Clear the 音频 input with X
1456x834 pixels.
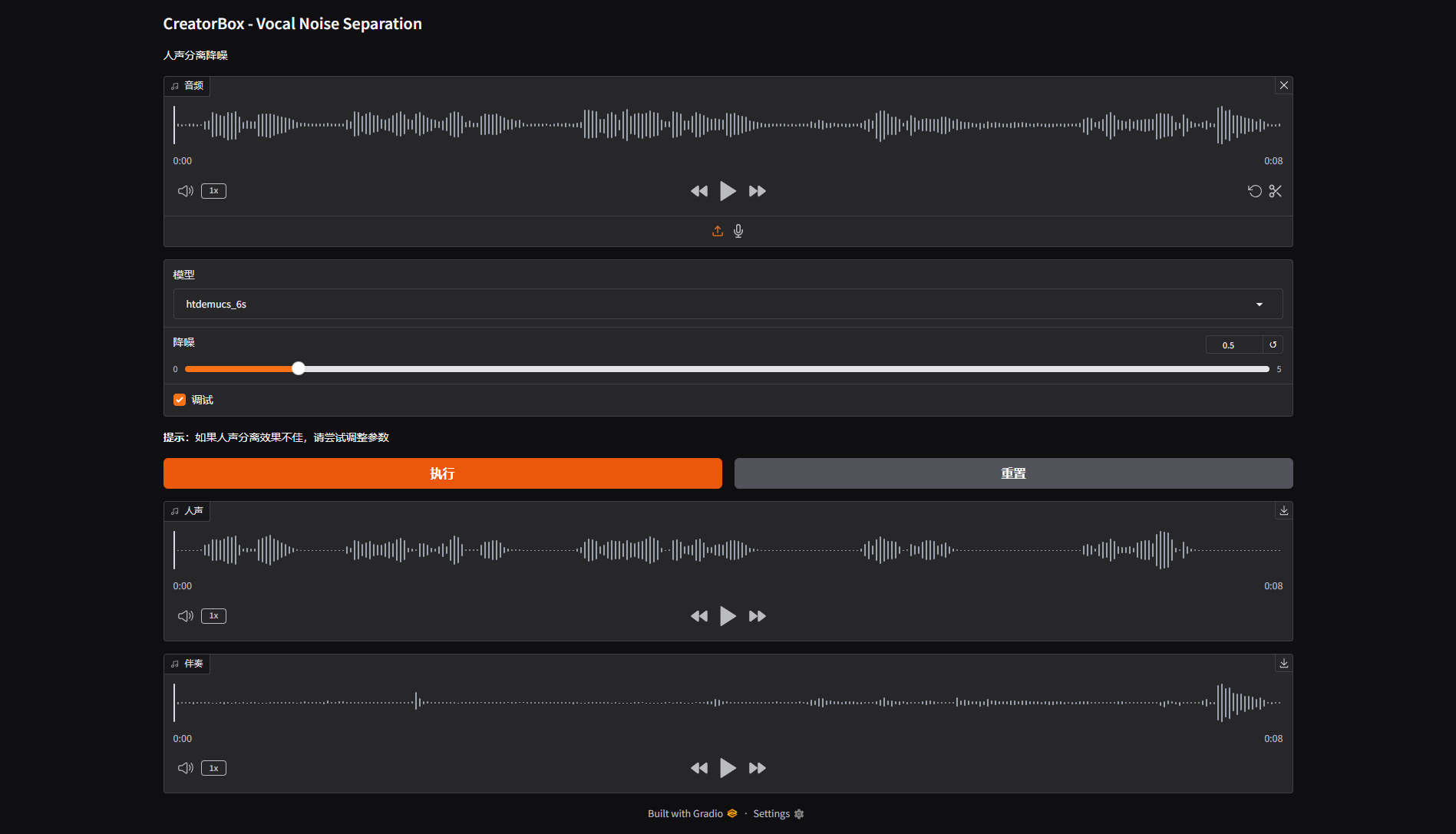pyautogui.click(x=1284, y=85)
